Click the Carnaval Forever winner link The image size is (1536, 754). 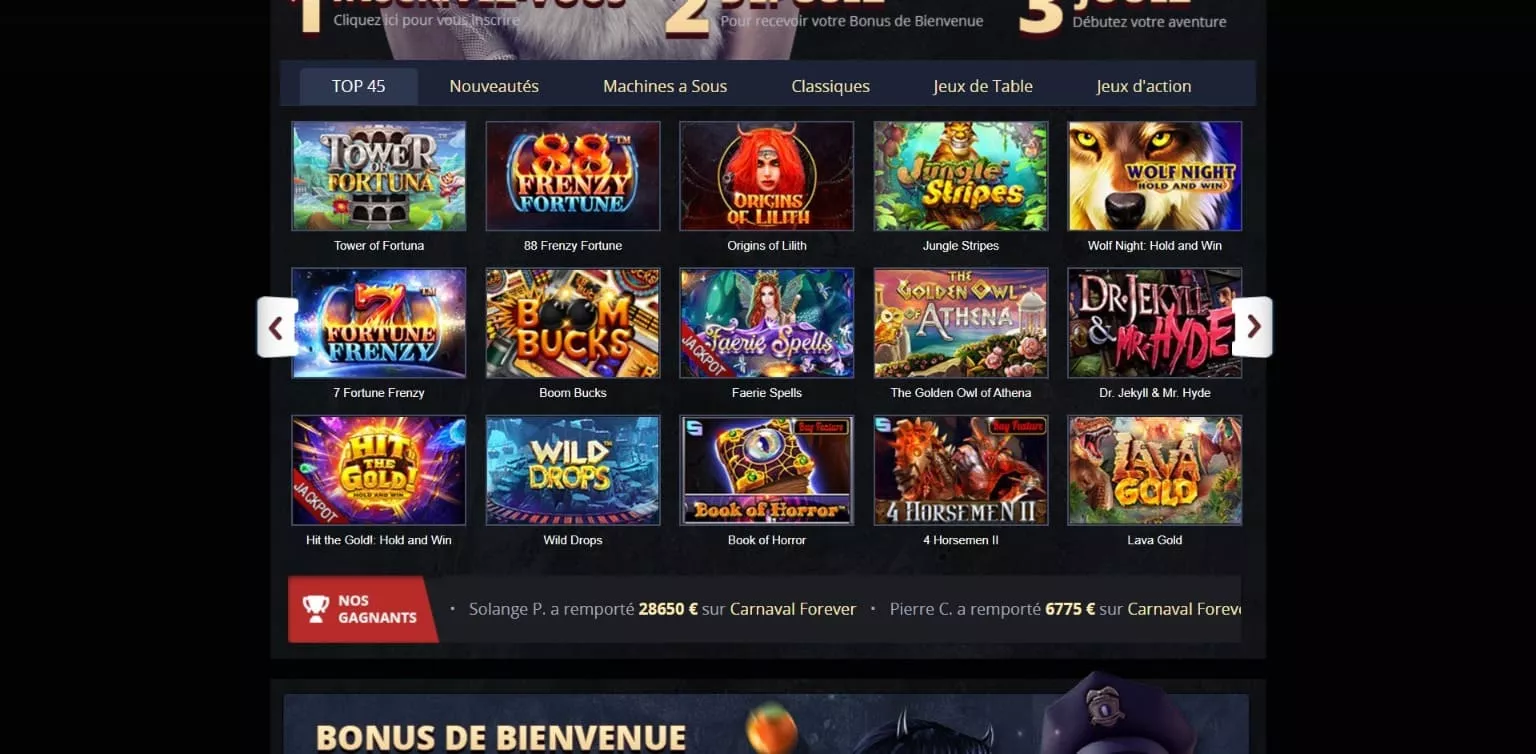click(x=793, y=609)
